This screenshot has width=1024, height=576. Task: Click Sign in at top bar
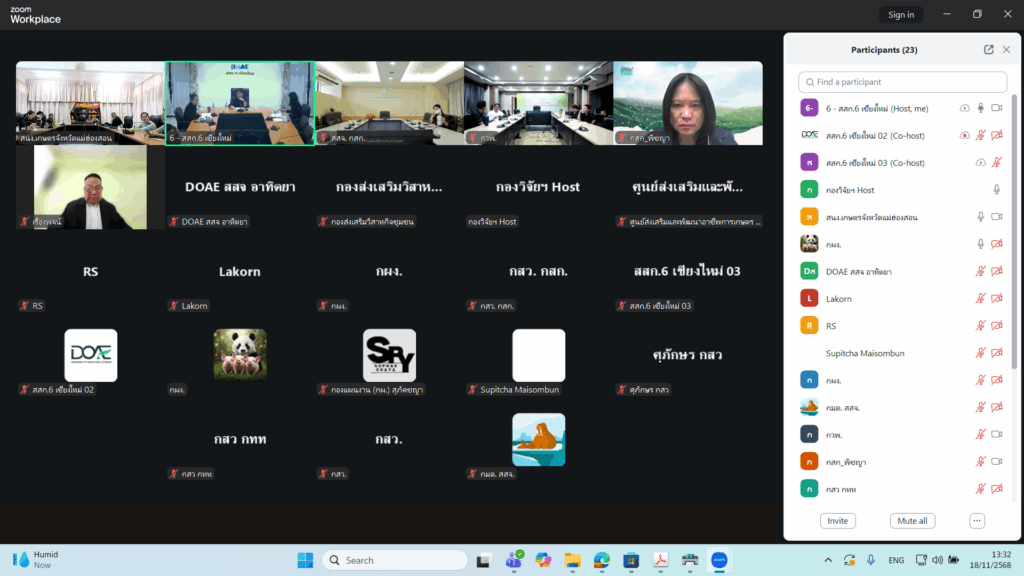pyautogui.click(x=900, y=14)
